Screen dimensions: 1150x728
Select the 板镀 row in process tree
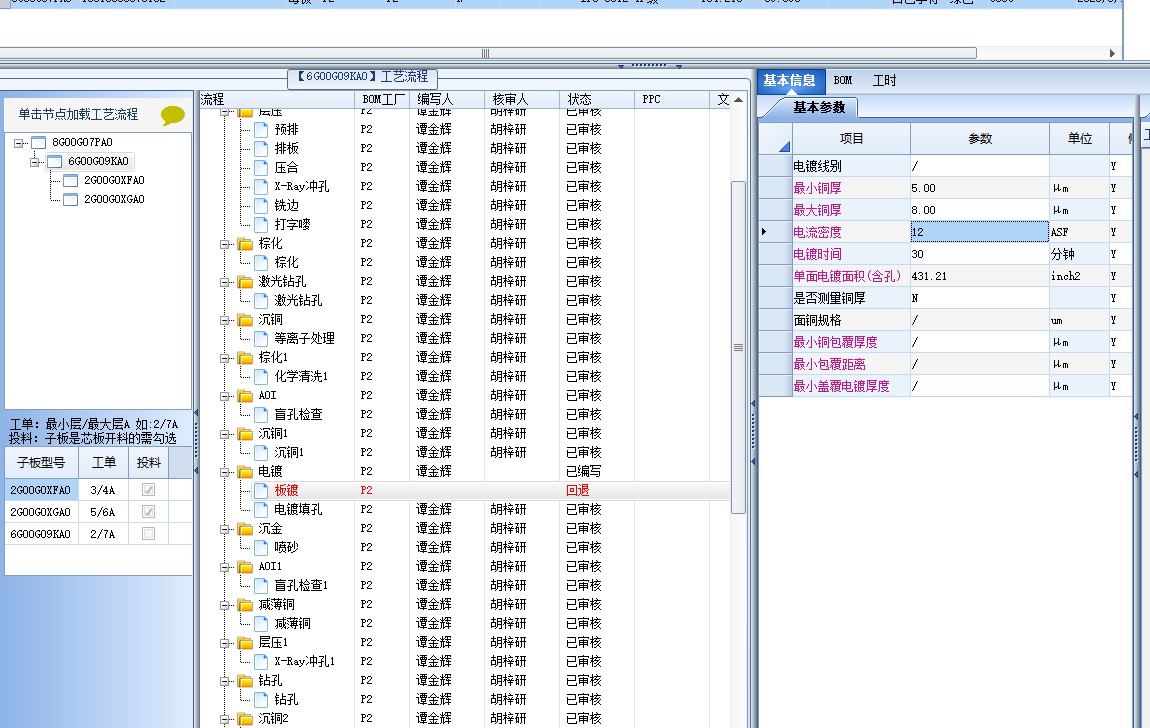click(465, 490)
